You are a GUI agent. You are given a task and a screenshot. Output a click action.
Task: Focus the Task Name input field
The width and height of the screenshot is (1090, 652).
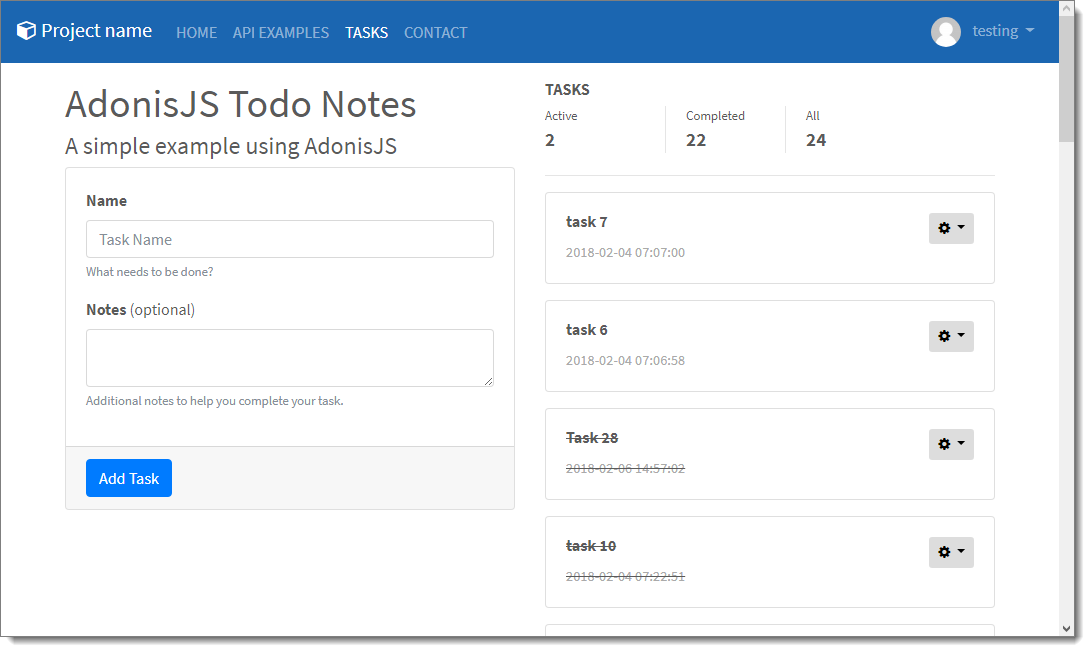pos(290,239)
